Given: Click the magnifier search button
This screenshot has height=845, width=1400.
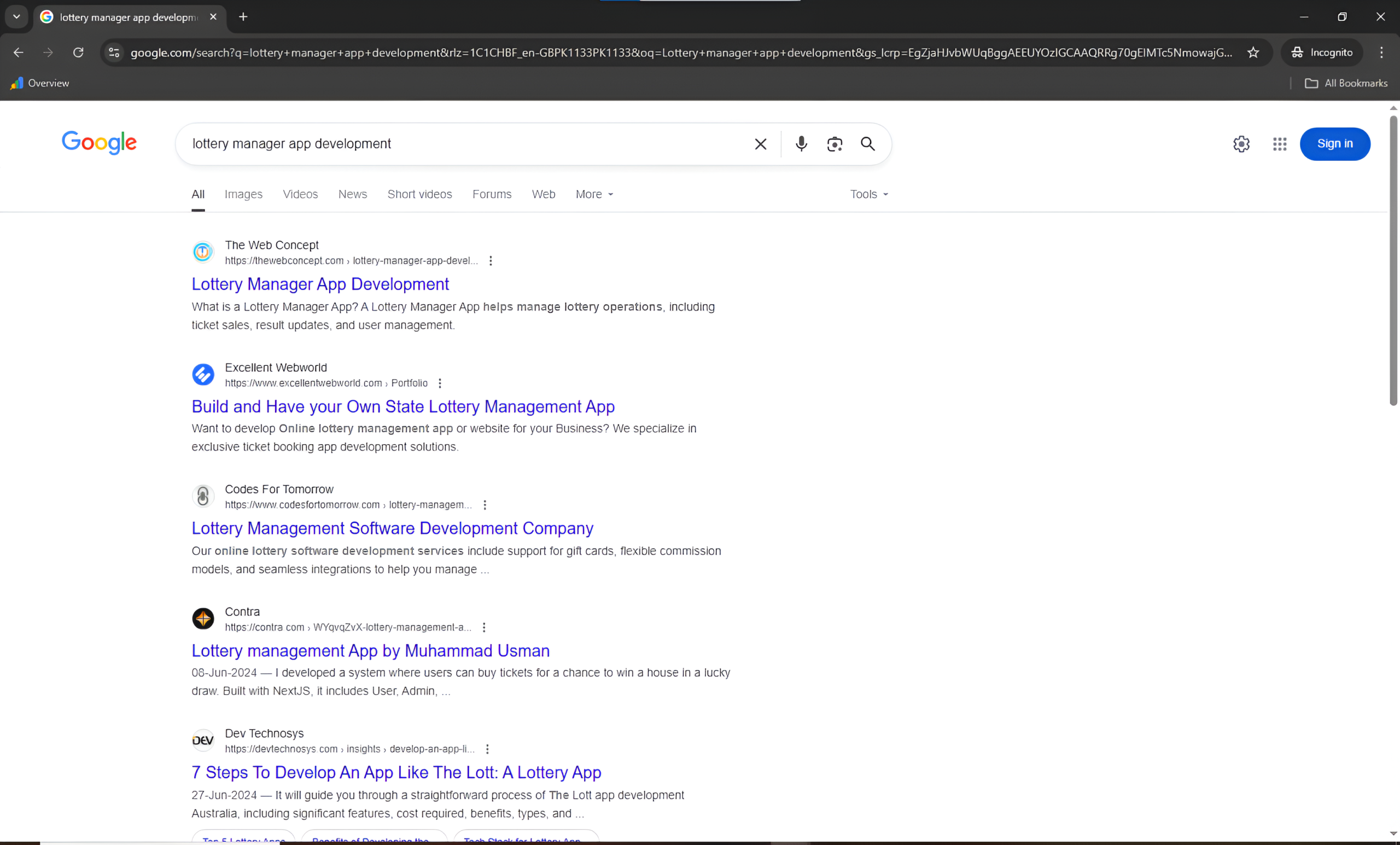Looking at the screenshot, I should click(x=867, y=144).
